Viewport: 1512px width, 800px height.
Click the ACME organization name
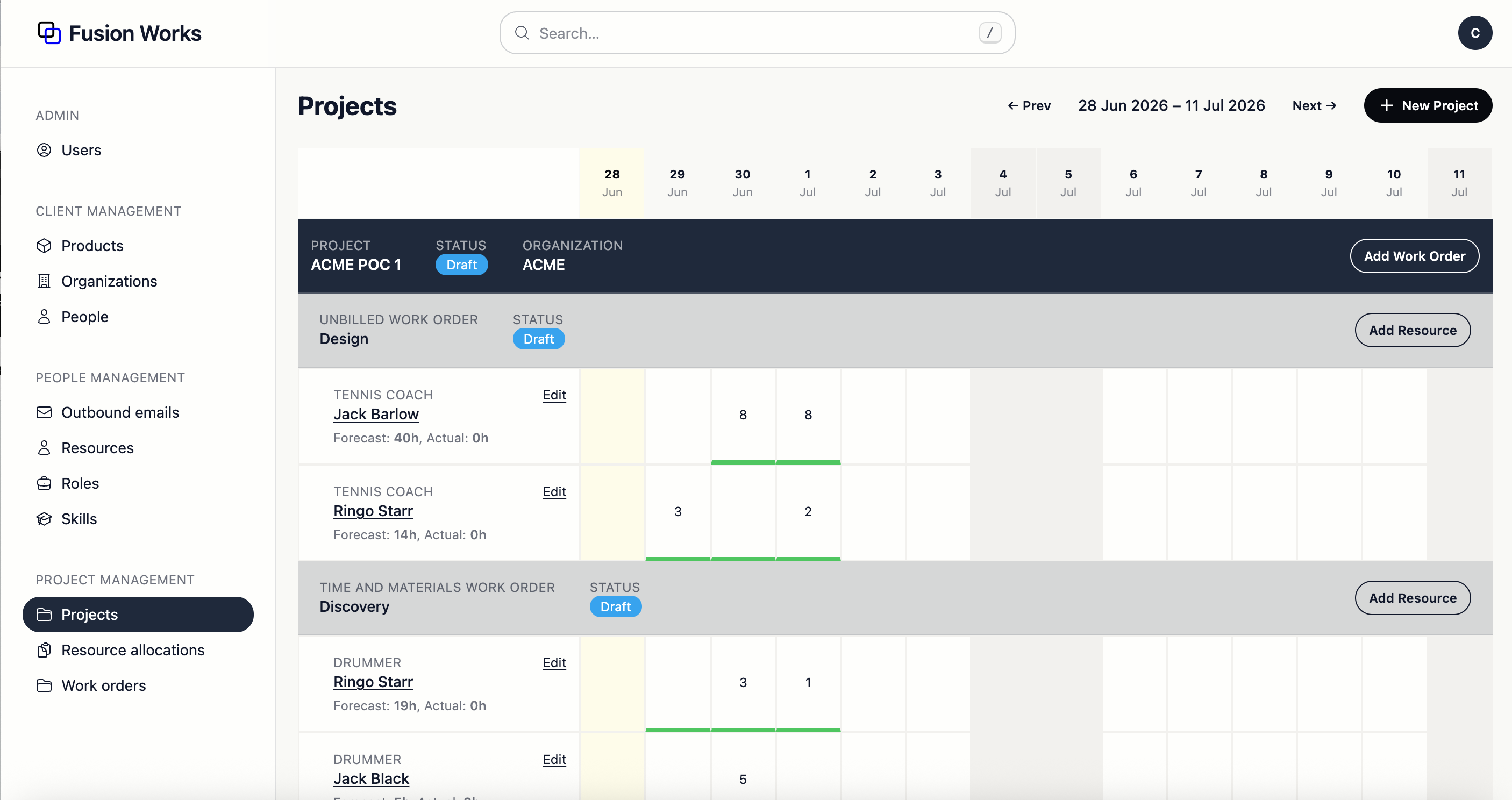tap(544, 265)
